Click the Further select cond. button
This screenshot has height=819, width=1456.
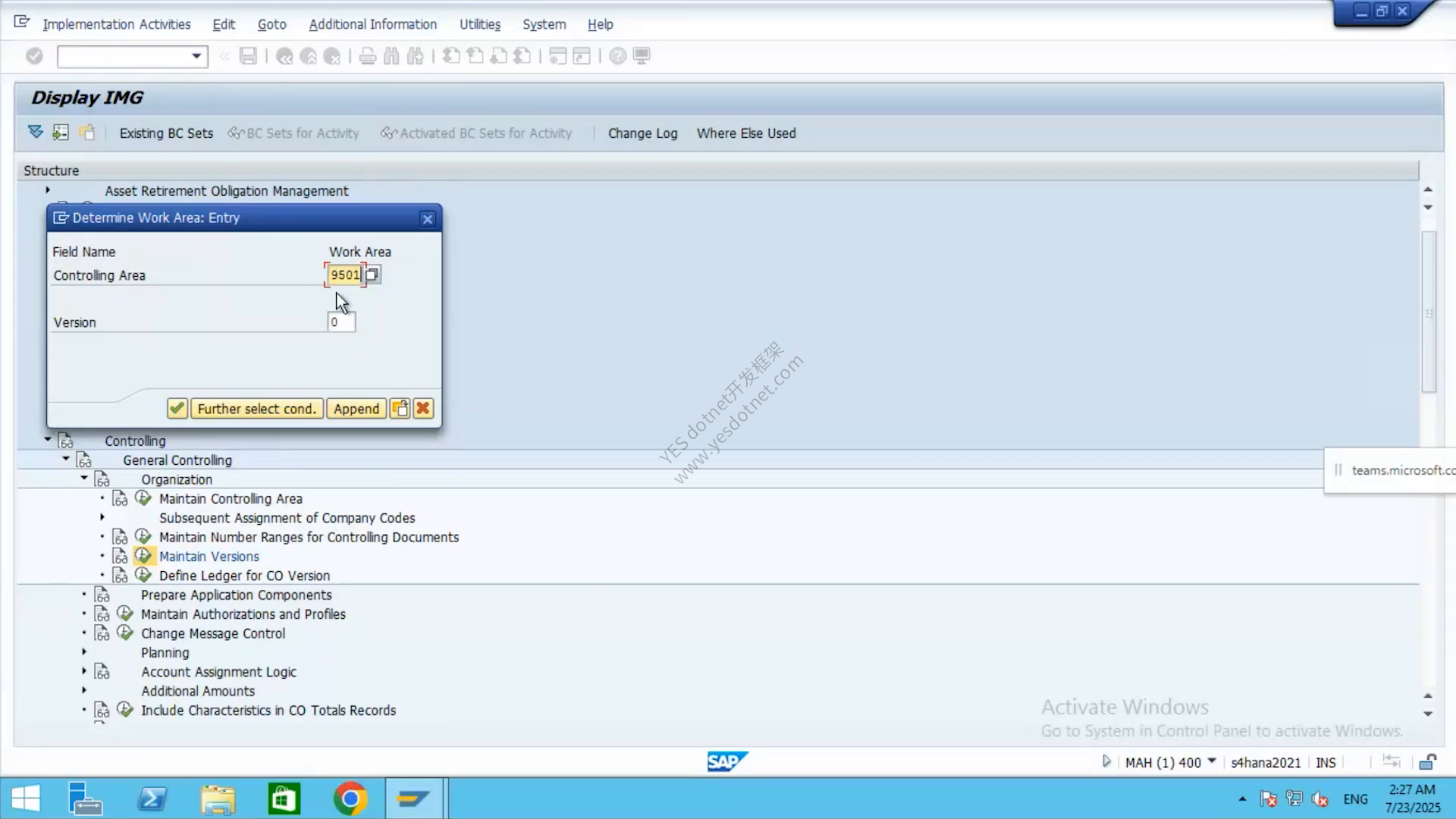(x=256, y=409)
